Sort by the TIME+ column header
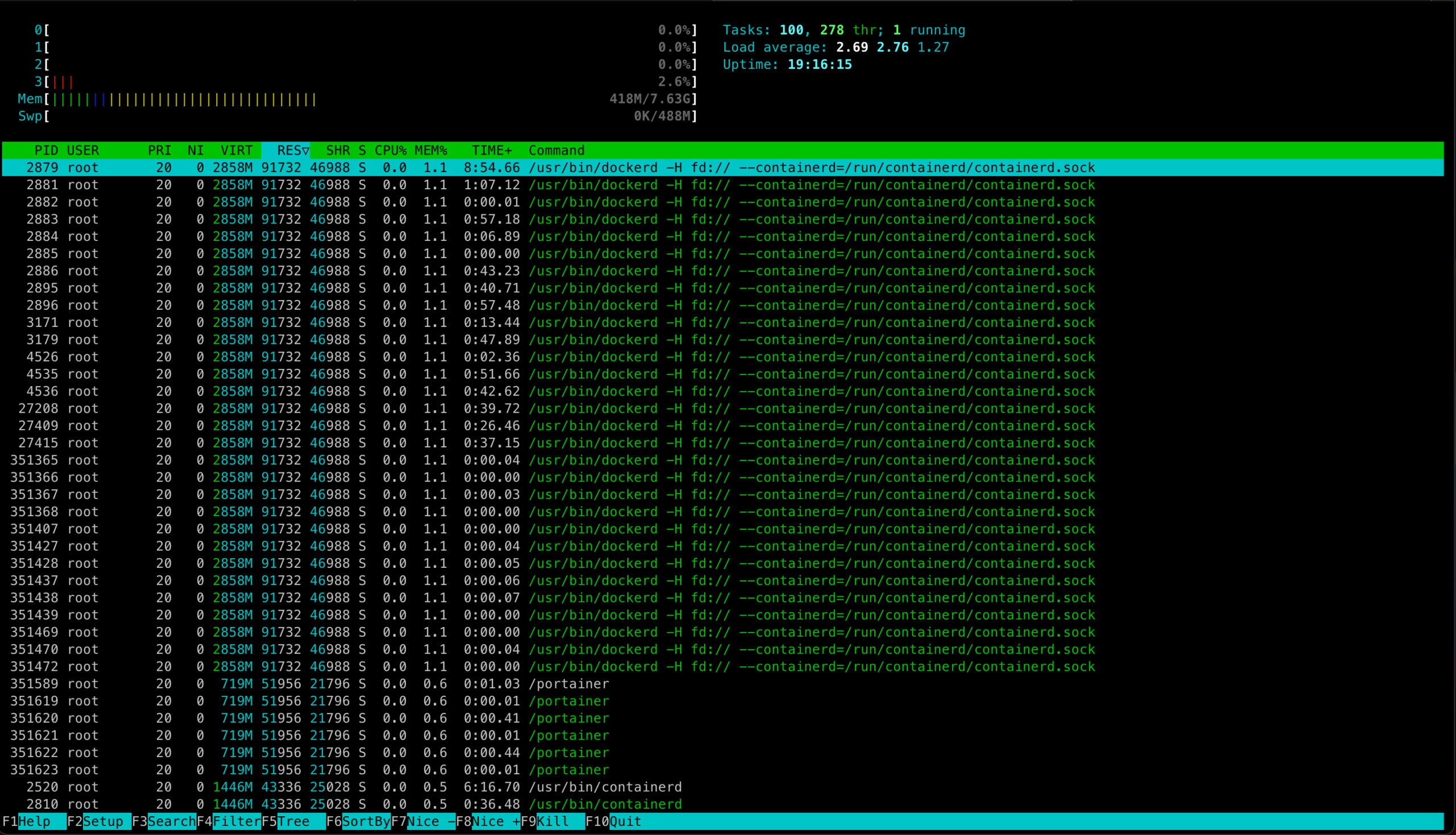Image resolution: width=1456 pixels, height=835 pixels. tap(491, 150)
